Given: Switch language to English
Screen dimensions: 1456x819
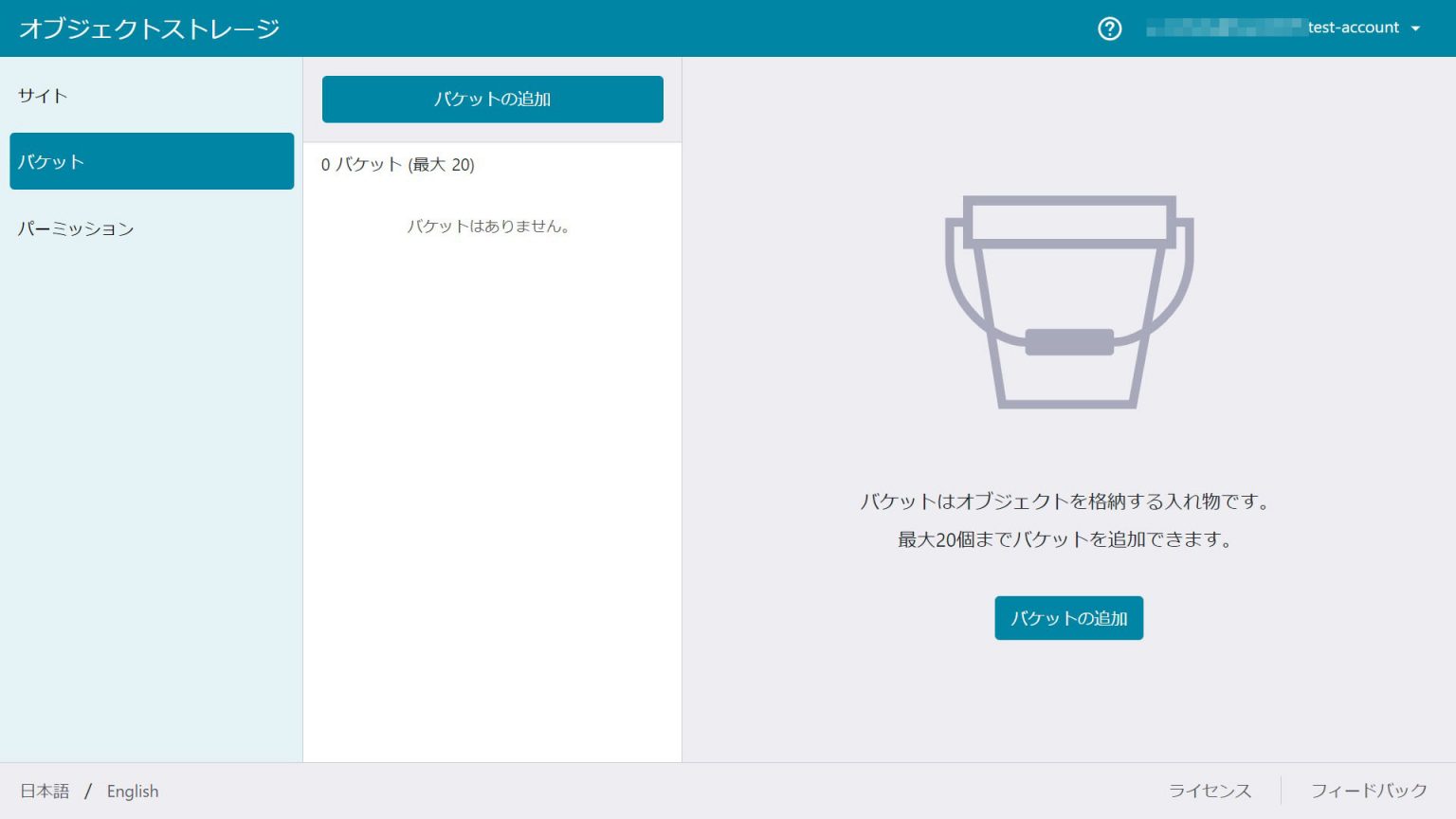Looking at the screenshot, I should [132, 791].
